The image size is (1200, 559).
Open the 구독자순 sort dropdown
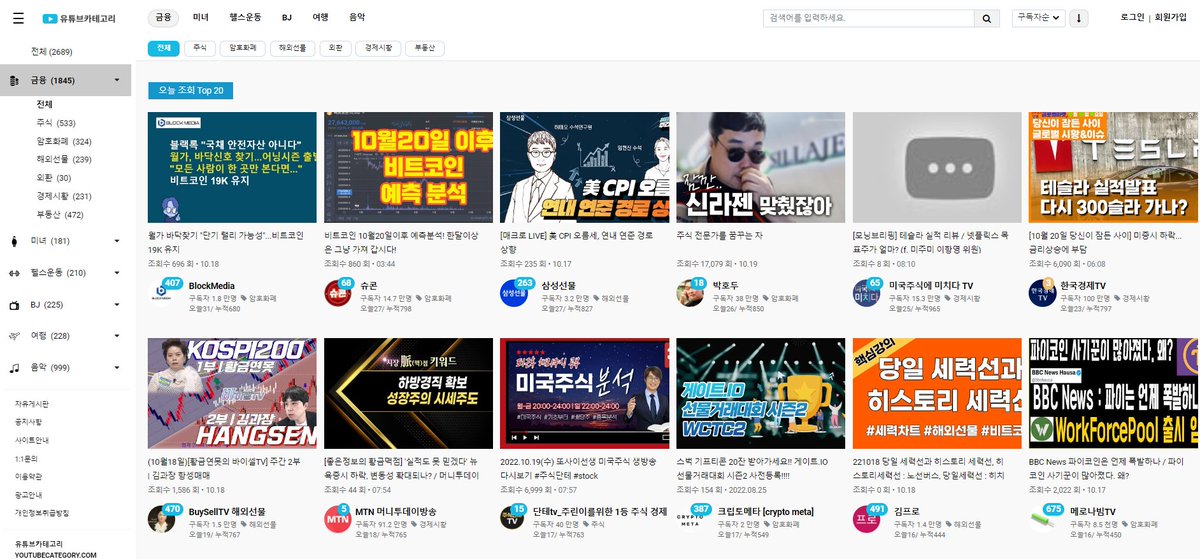point(1039,18)
